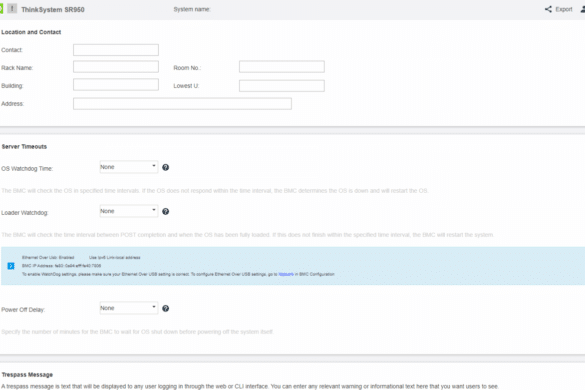Click the Location and Contact heading

(x=31, y=32)
